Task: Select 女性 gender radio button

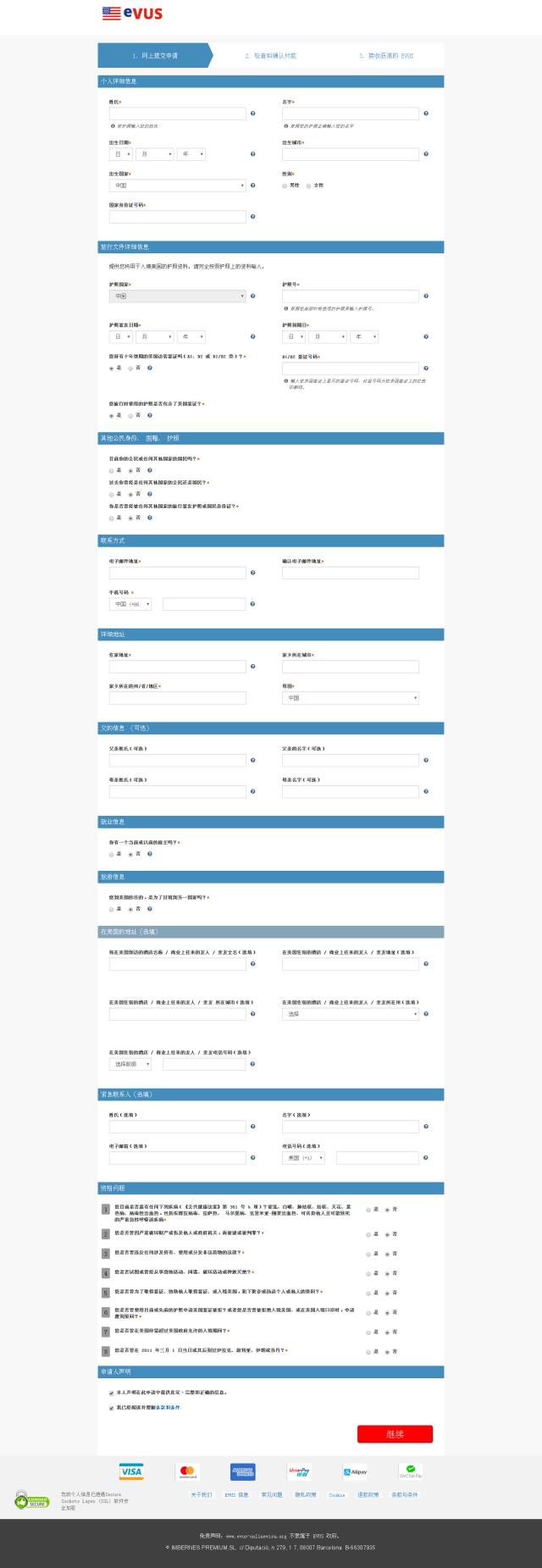Action: pyautogui.click(x=308, y=186)
